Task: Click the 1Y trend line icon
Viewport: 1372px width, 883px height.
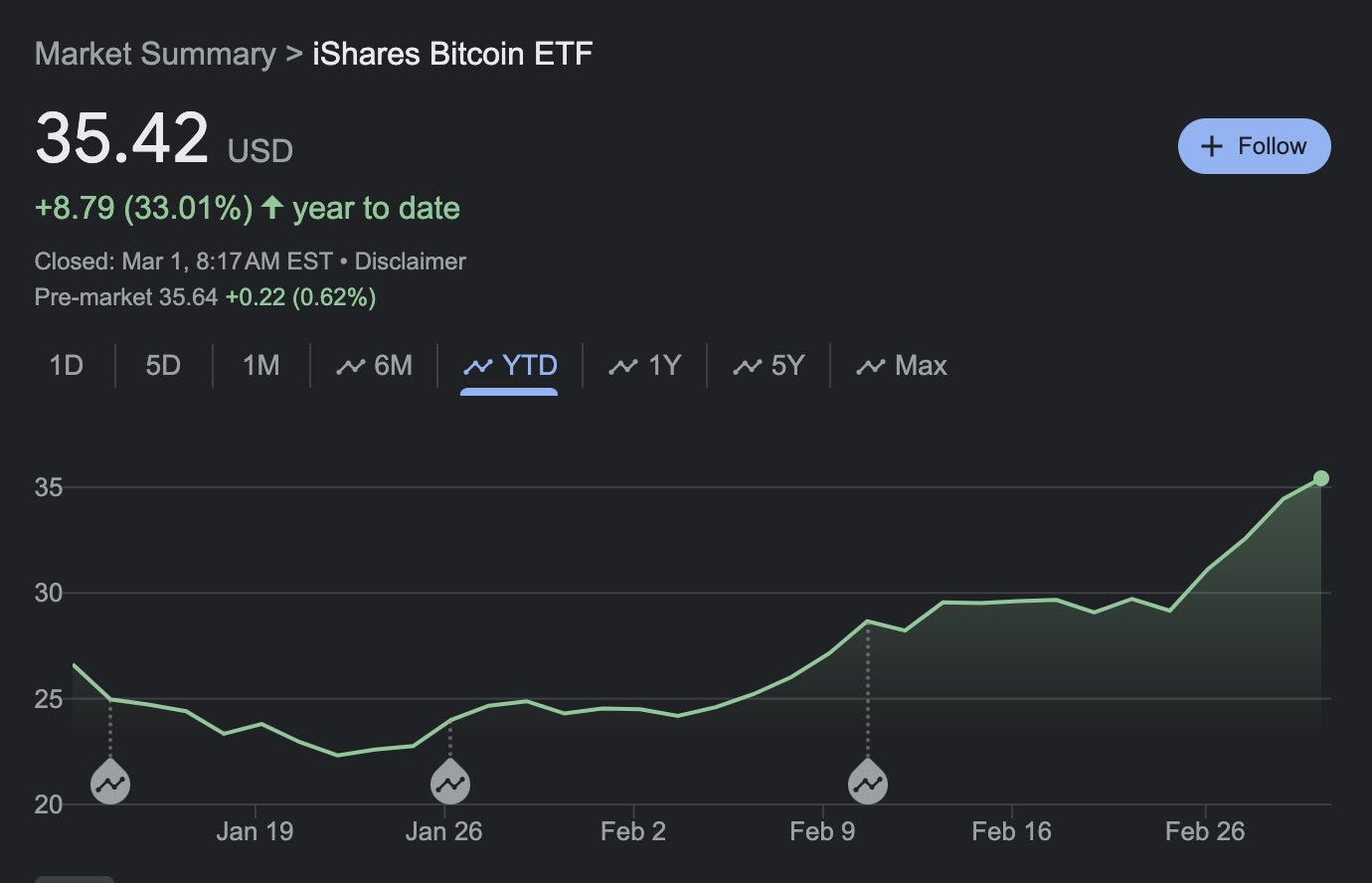Action: coord(623,367)
